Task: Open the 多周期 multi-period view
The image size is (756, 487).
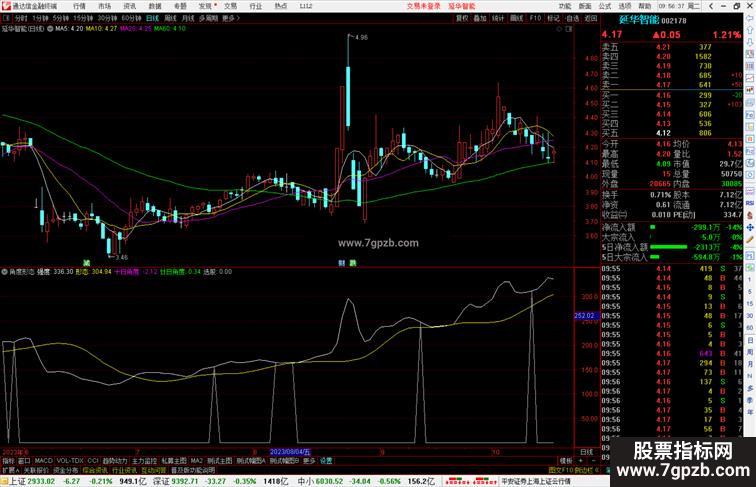Action: tap(208, 18)
